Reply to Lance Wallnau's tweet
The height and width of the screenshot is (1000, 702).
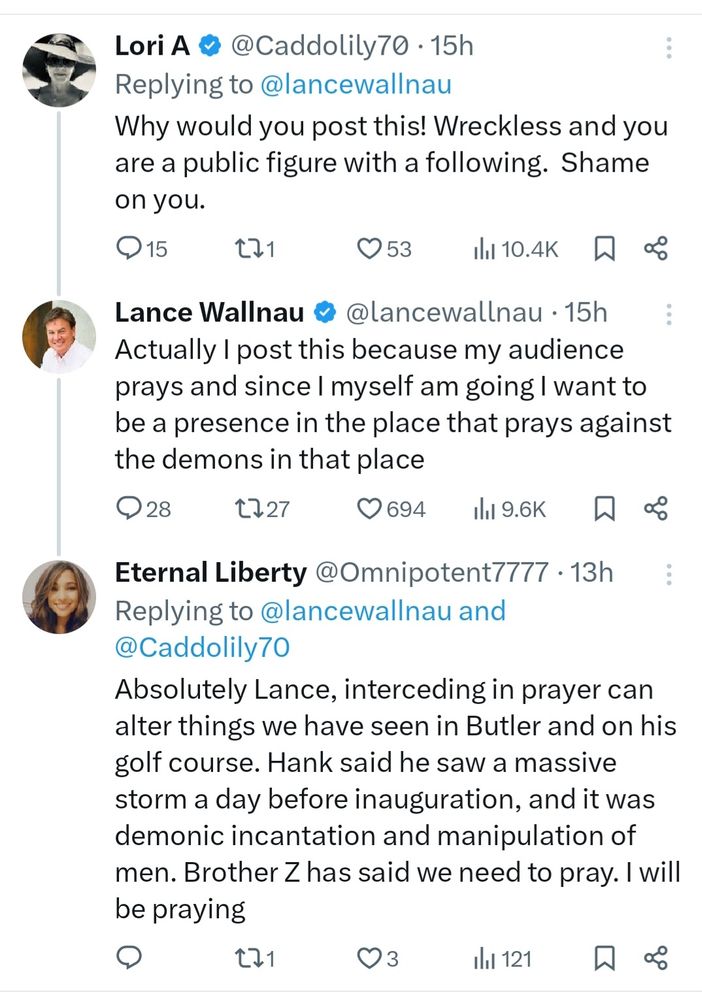(130, 509)
